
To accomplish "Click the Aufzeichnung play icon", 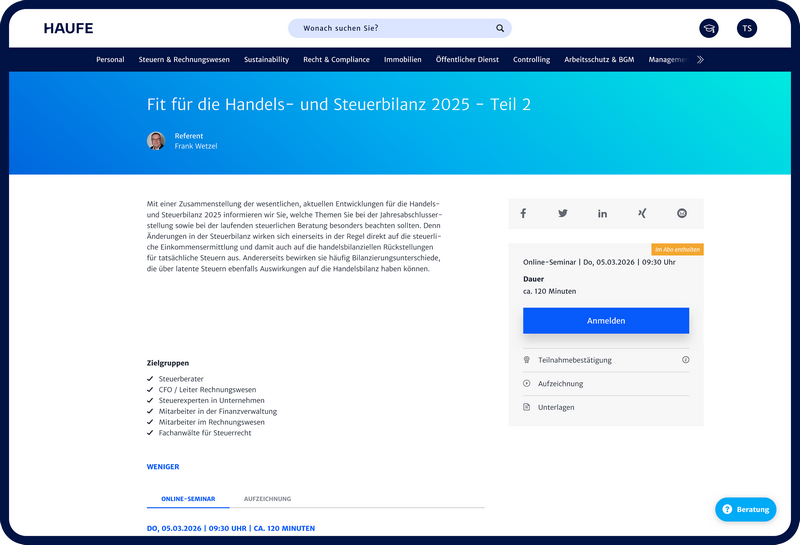I will [527, 383].
